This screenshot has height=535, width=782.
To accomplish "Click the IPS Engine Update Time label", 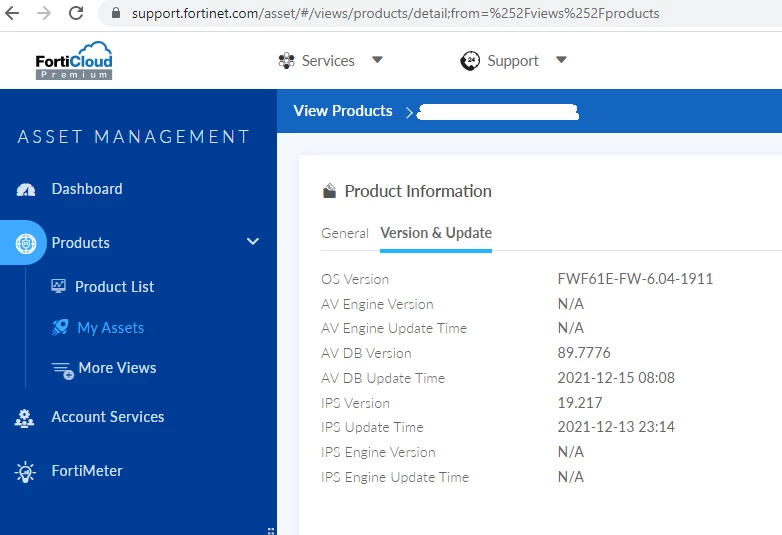I will pyautogui.click(x=395, y=477).
